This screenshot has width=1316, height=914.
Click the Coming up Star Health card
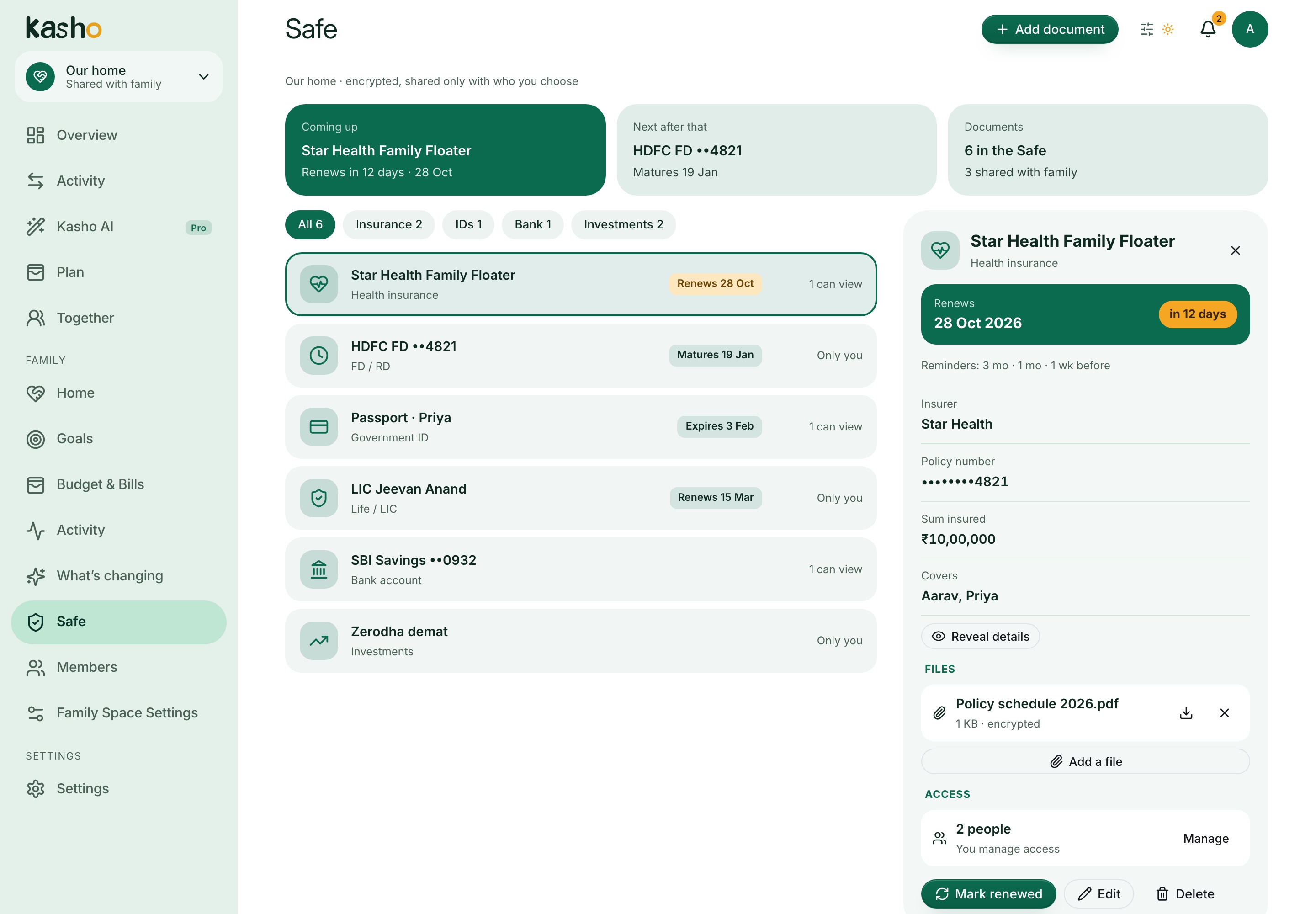click(445, 150)
